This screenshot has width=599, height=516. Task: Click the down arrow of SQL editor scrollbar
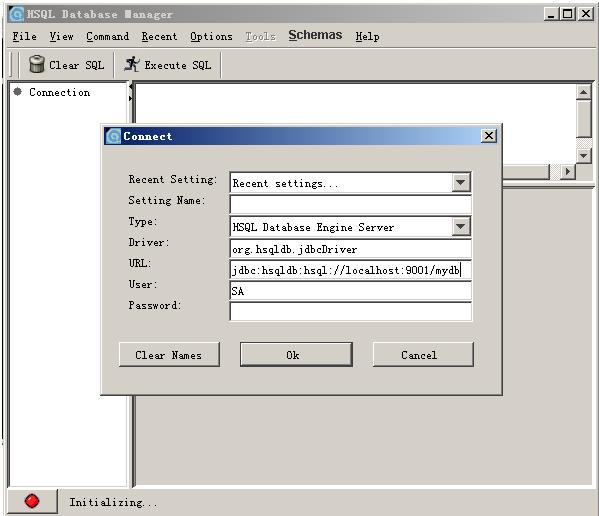(x=583, y=155)
